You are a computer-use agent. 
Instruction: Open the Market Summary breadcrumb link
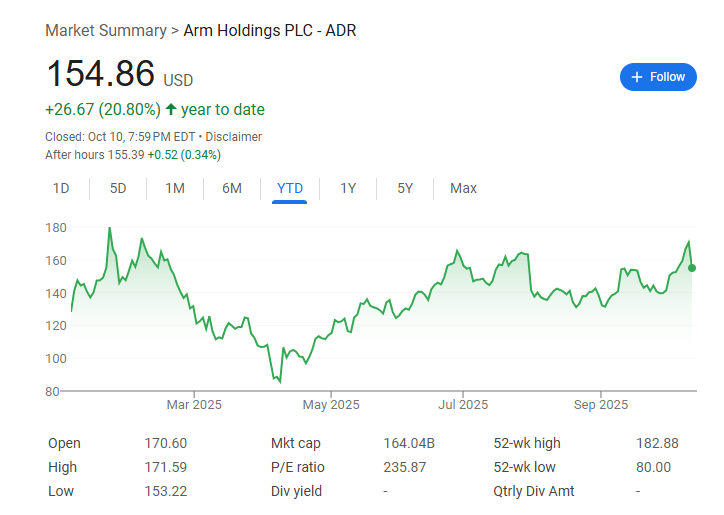106,30
